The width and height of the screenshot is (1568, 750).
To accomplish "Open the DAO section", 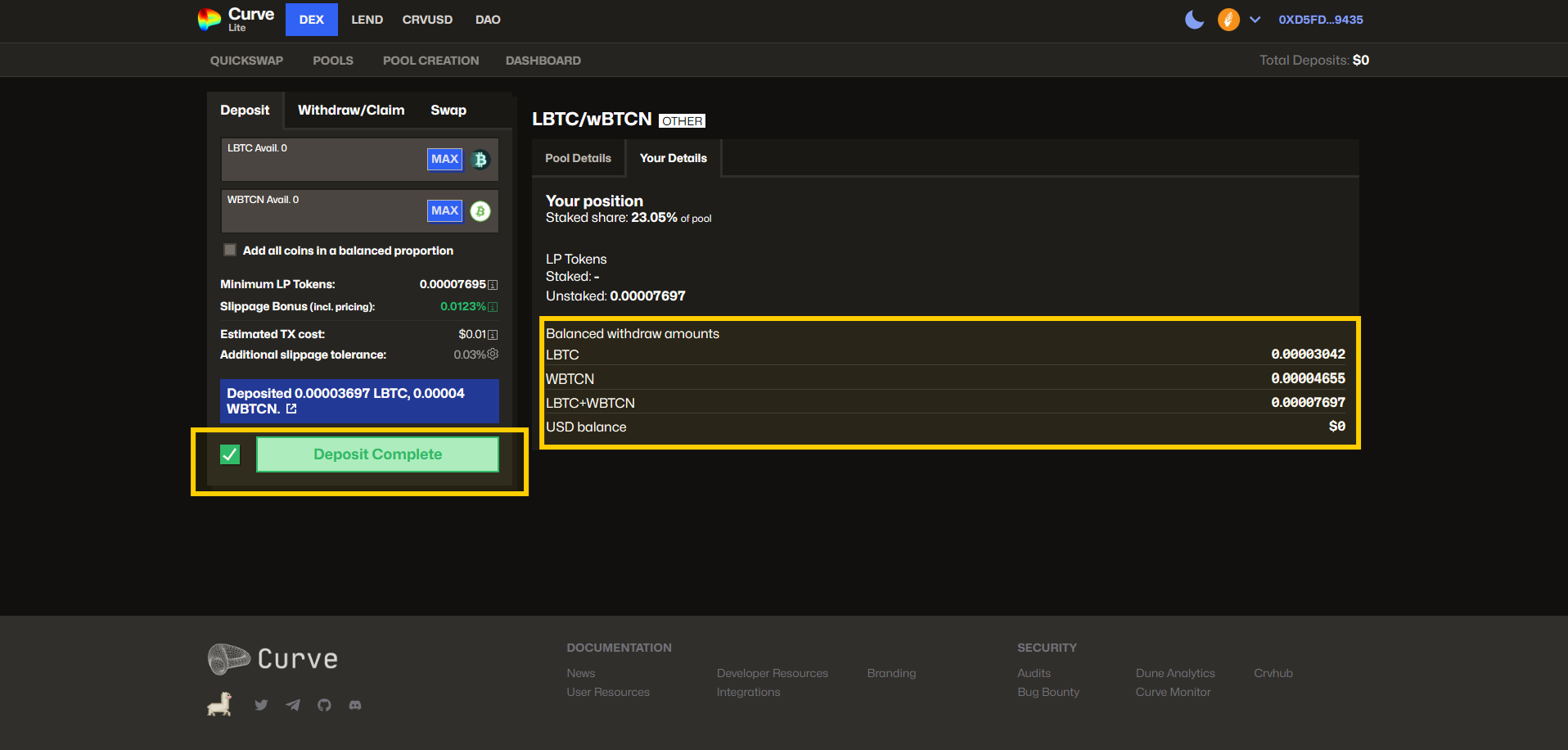I will point(488,20).
